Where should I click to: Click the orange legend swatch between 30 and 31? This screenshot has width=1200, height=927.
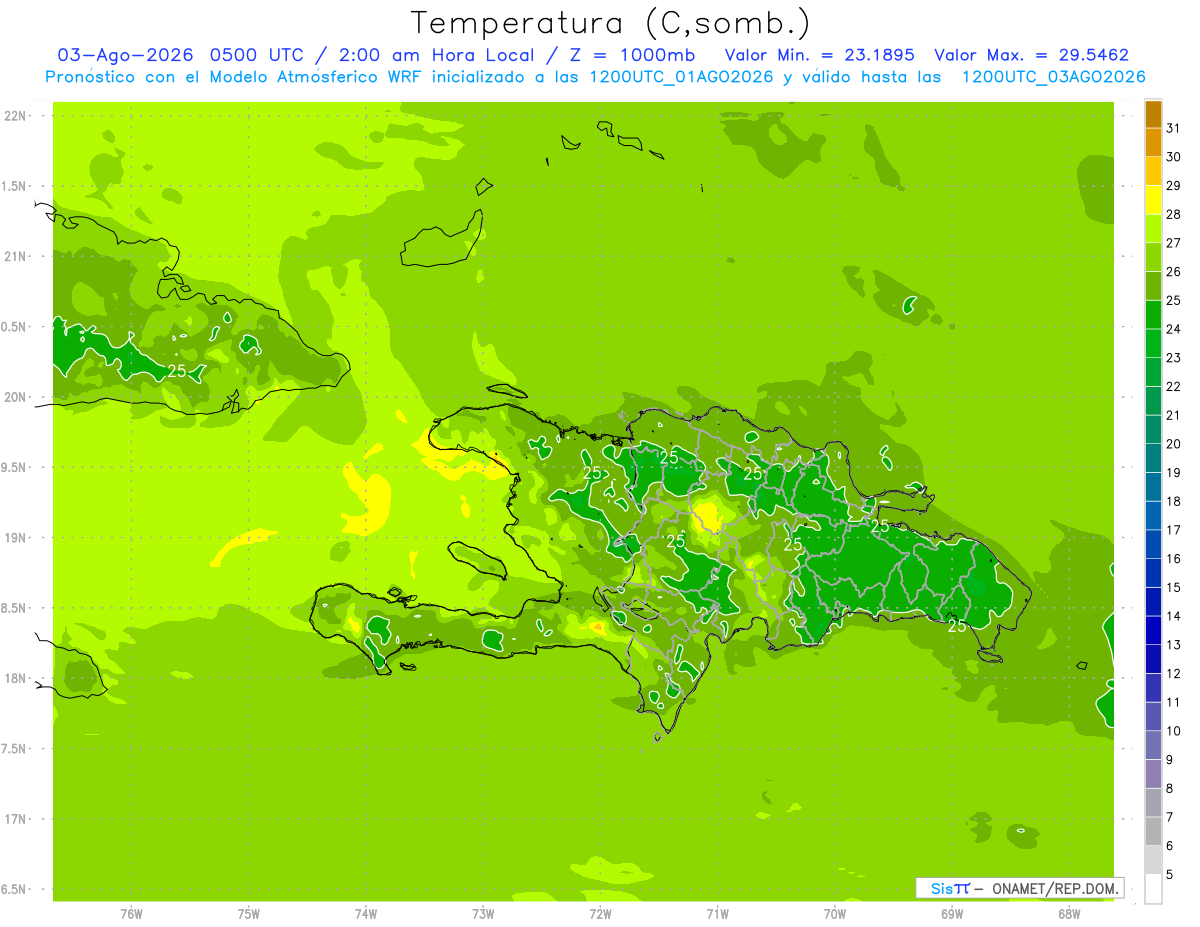(x=1153, y=143)
